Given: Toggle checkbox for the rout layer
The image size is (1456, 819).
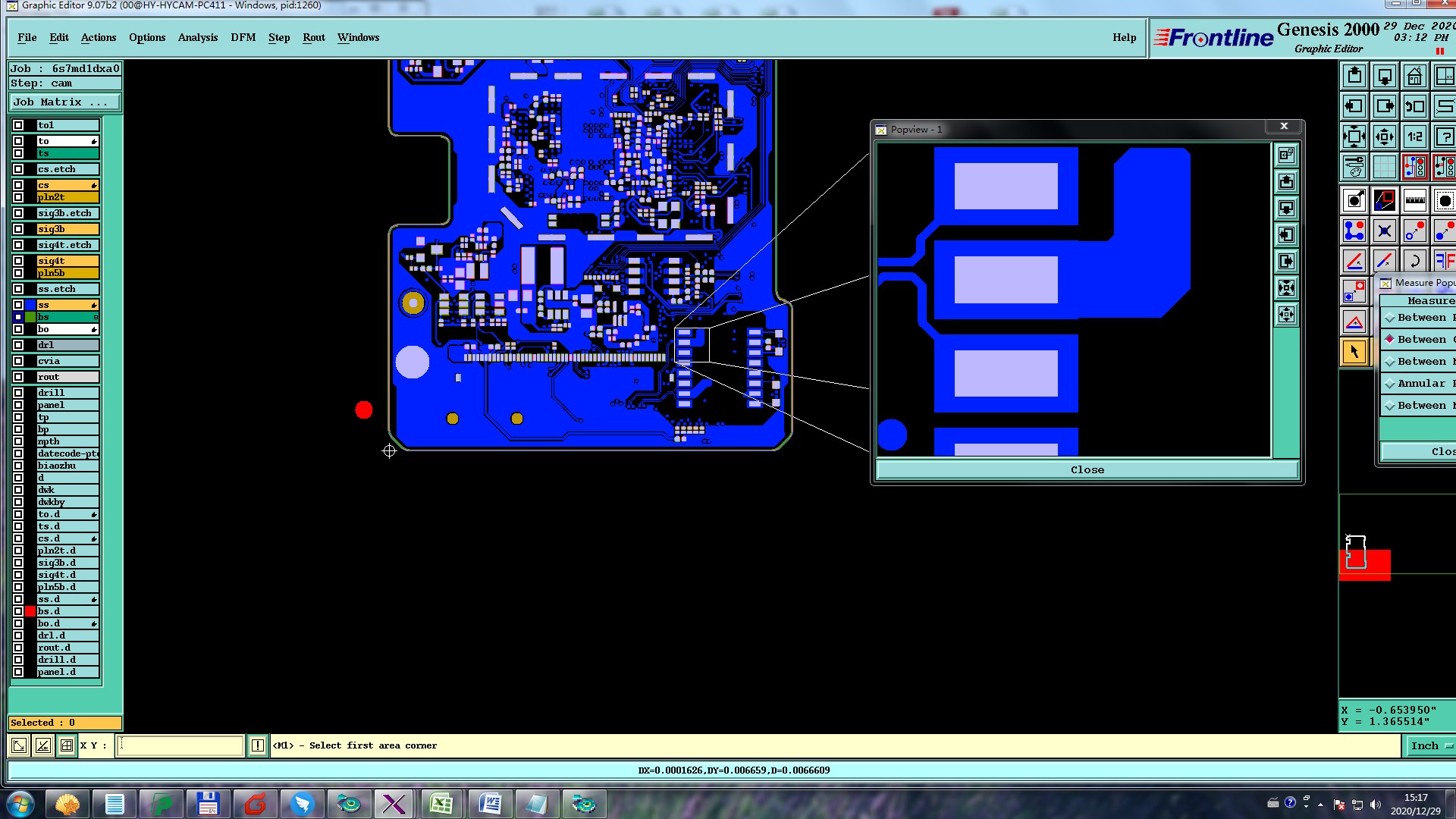Looking at the screenshot, I should 18,377.
